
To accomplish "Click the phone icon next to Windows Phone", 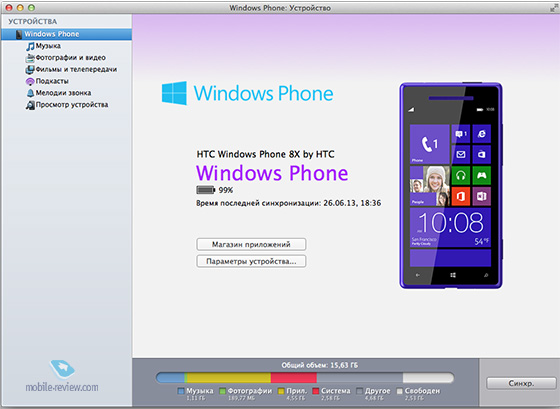I will (x=19, y=34).
